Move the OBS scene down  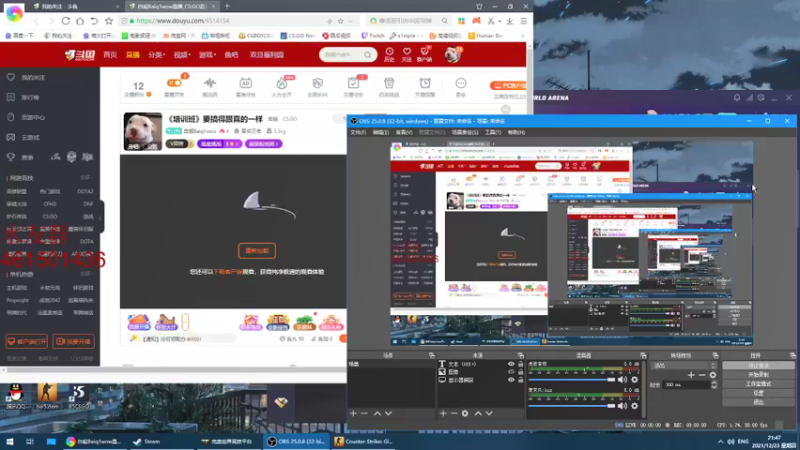[388, 413]
